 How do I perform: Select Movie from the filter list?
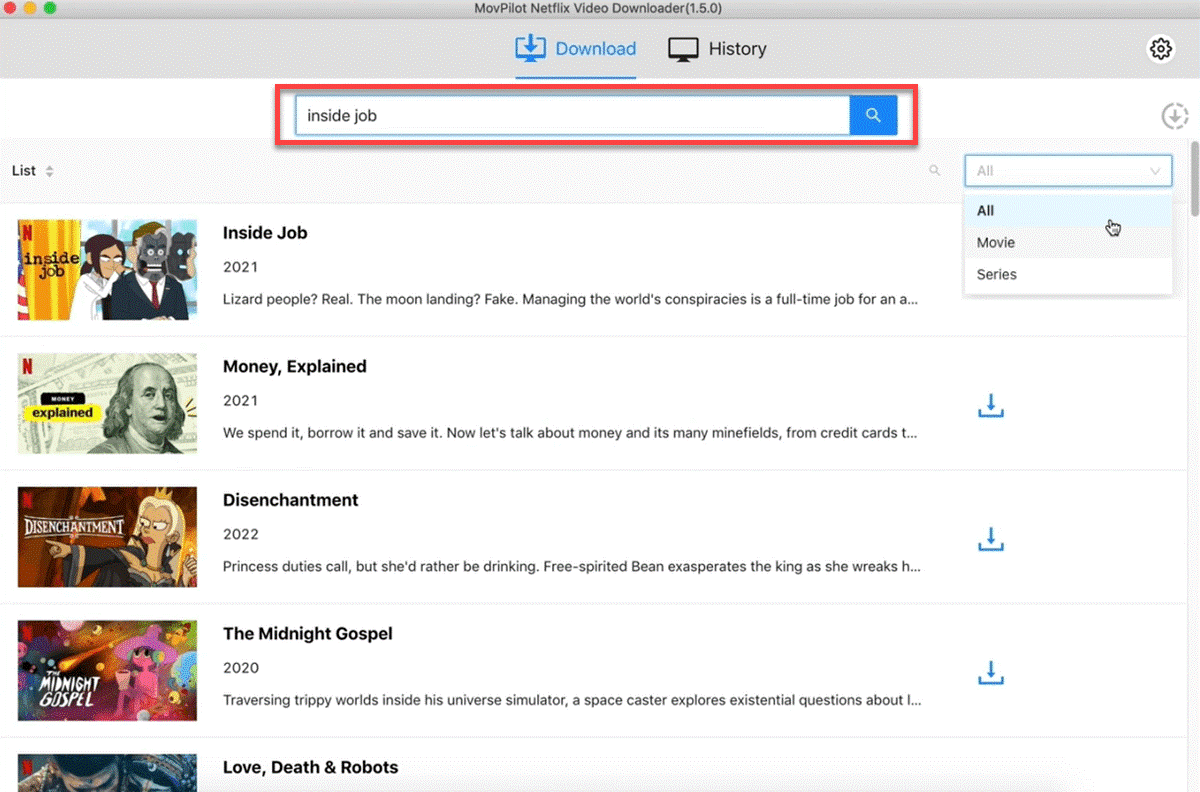pos(996,243)
